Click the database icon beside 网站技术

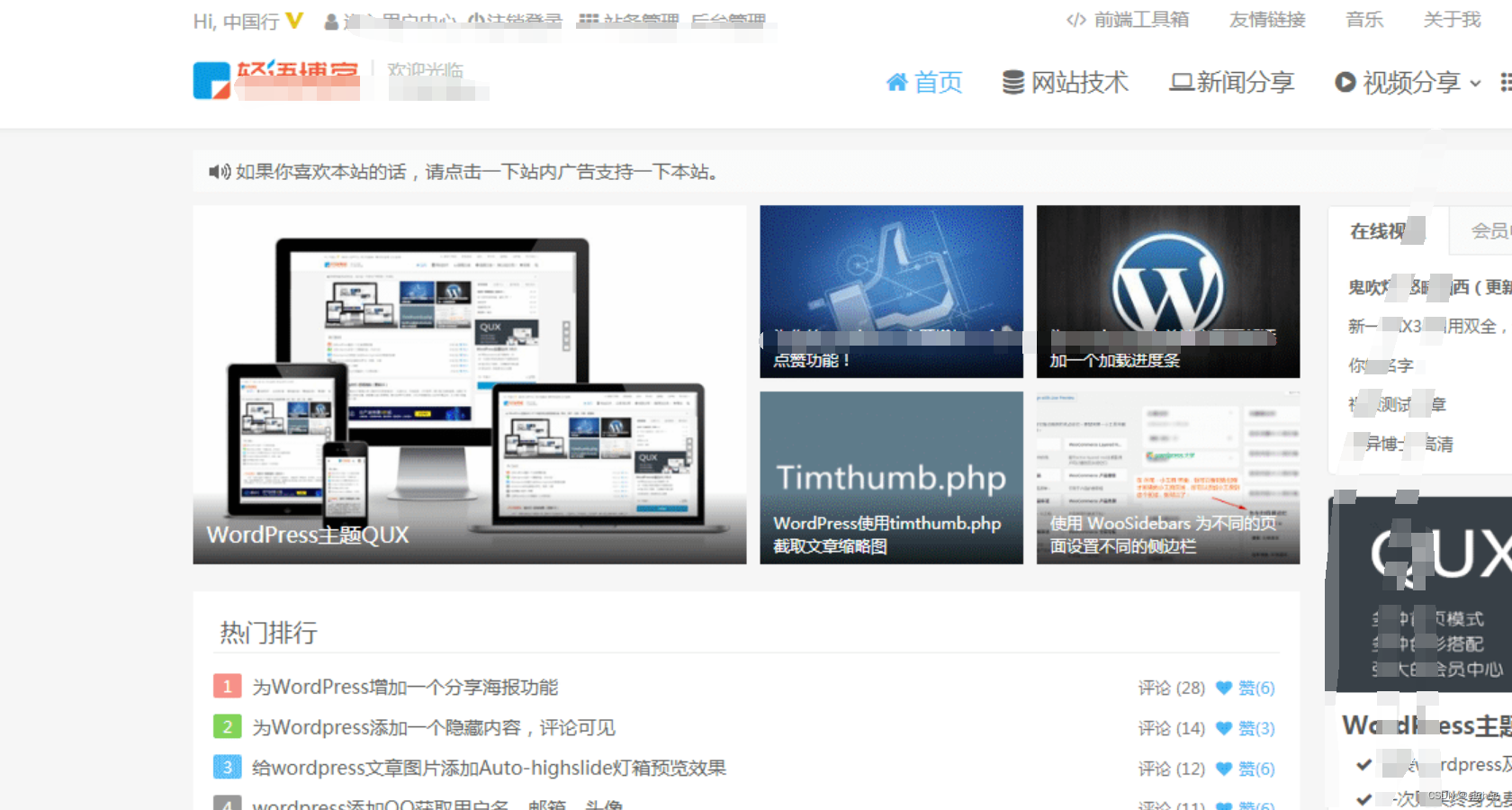point(1013,82)
